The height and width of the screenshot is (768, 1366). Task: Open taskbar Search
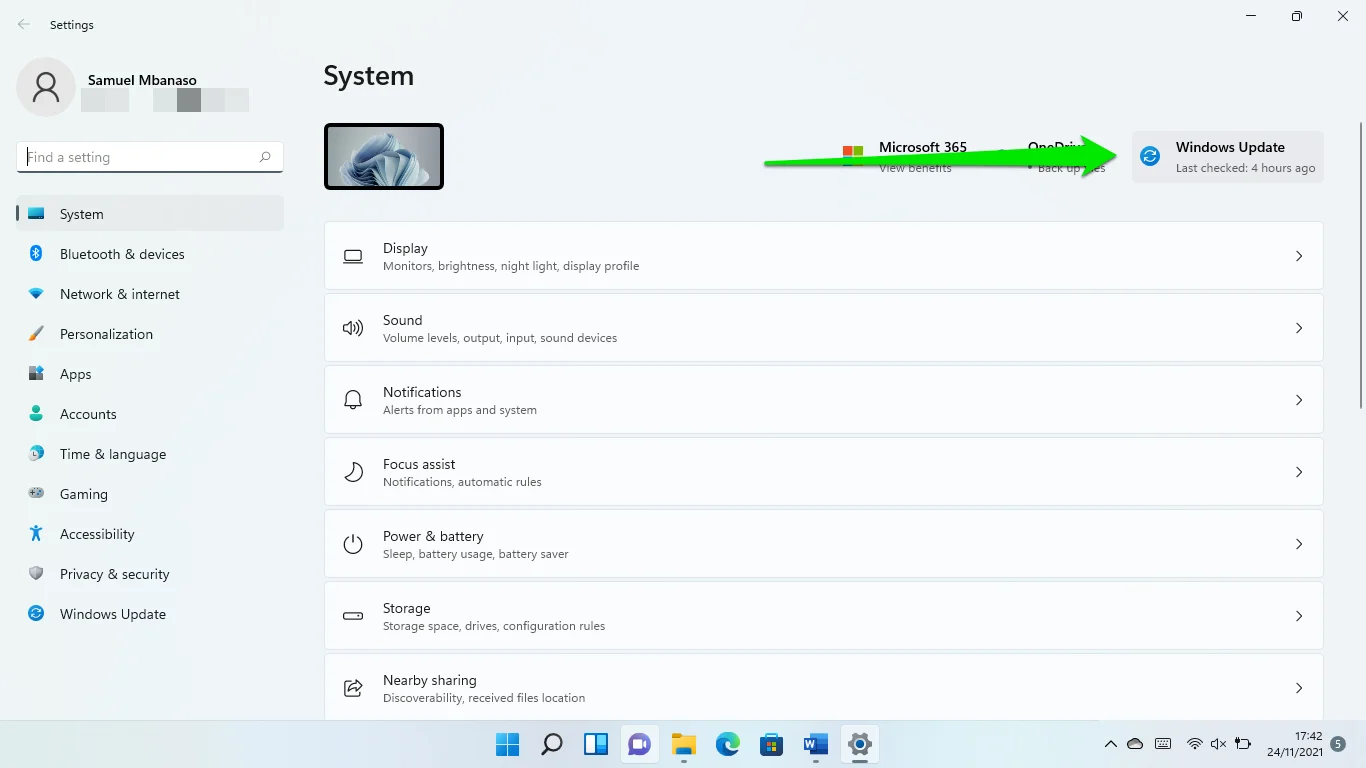pyautogui.click(x=551, y=744)
